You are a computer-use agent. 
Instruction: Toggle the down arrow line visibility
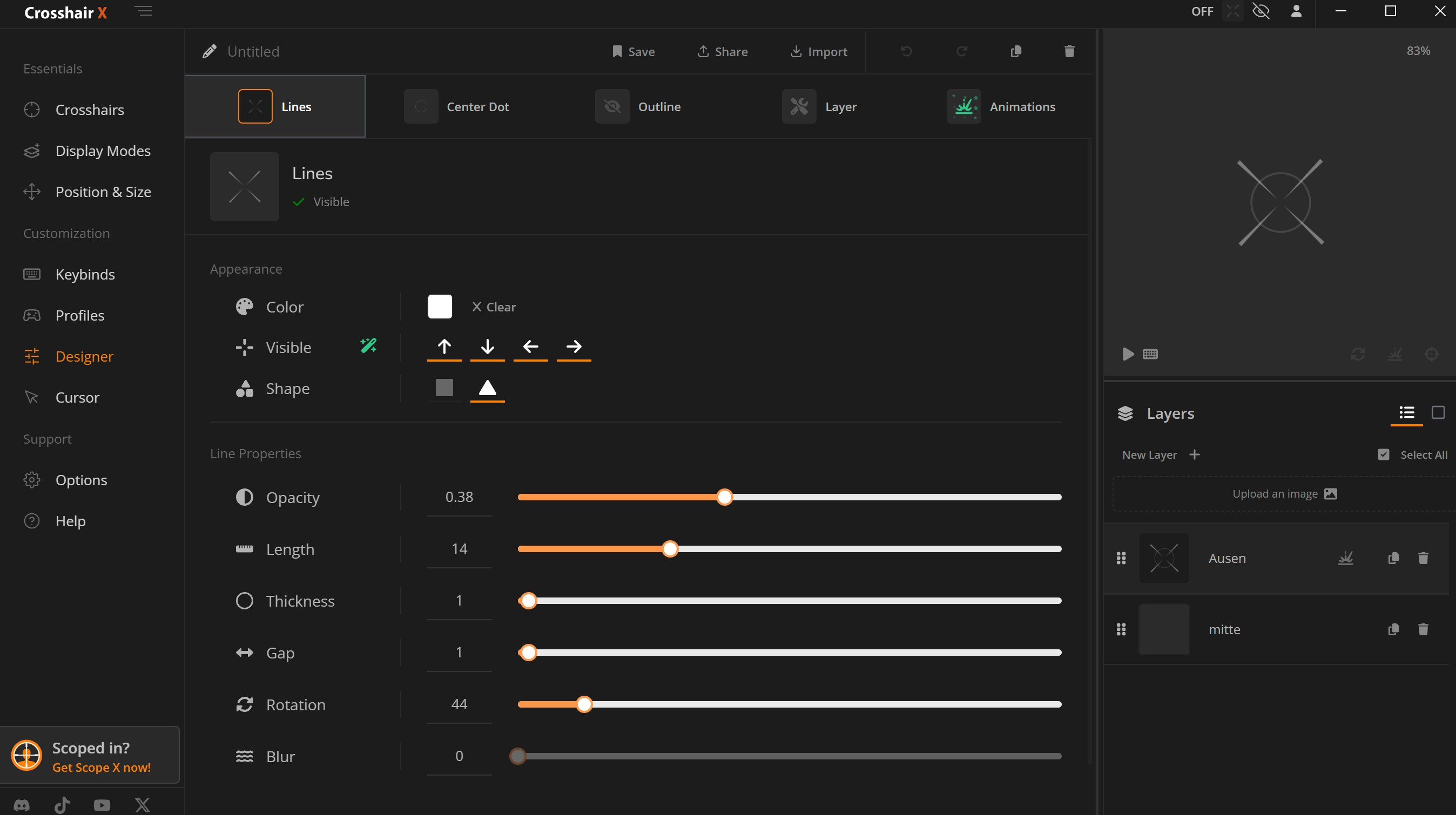487,347
